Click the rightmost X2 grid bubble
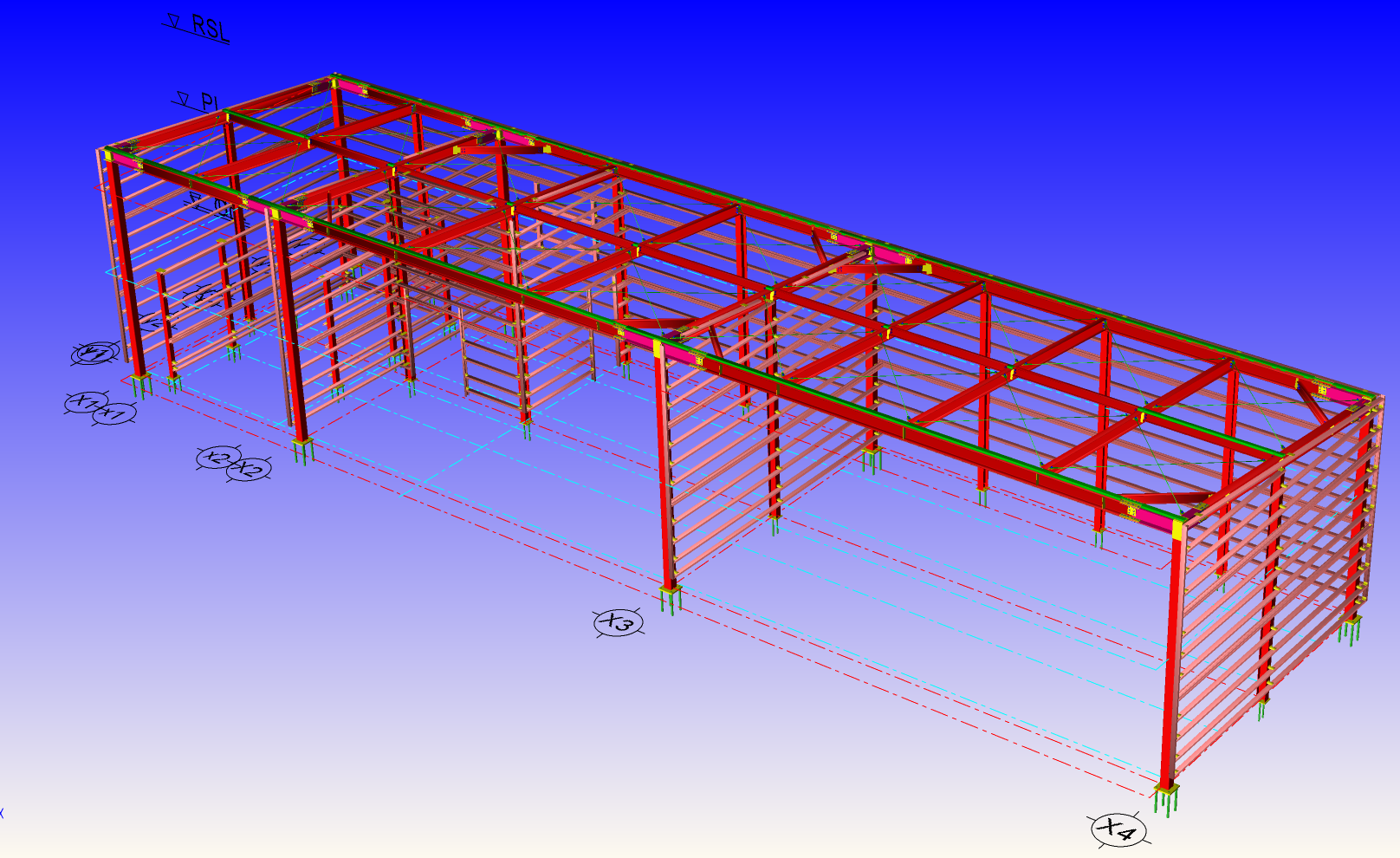 250,470
